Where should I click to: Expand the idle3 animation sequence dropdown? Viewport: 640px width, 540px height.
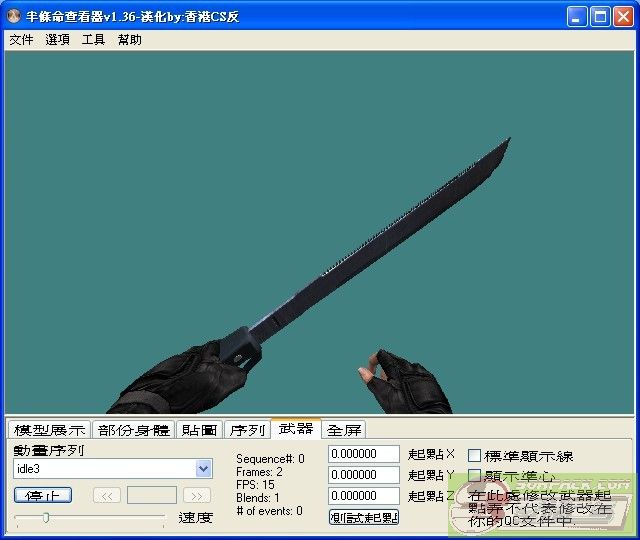tap(203, 469)
